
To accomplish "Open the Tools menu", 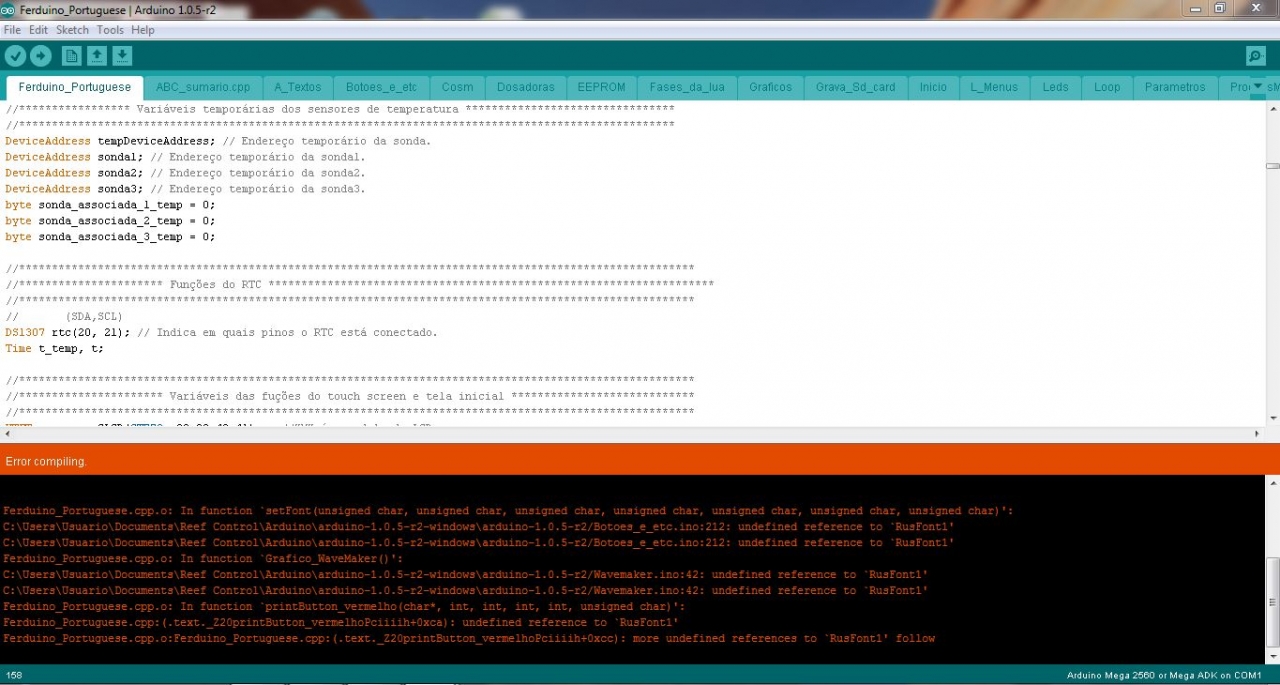I will click(x=110, y=30).
